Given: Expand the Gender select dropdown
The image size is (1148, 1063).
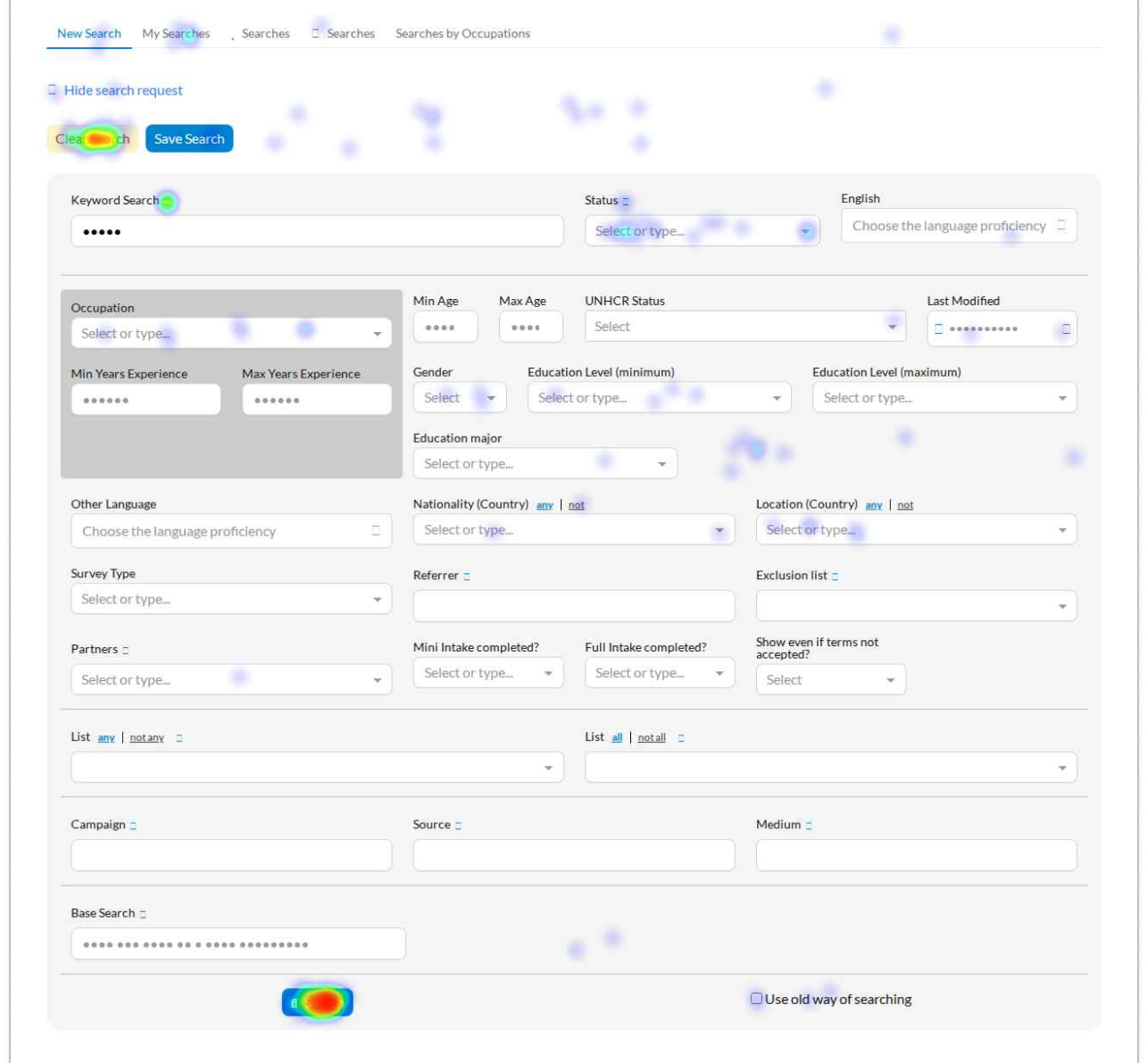Looking at the screenshot, I should tap(491, 396).
